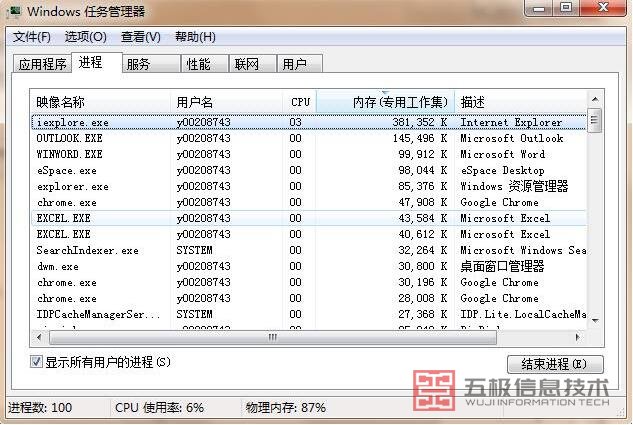This screenshot has height=425, width=633.
Task: Select the eSpace.exe process row
Action: pyautogui.click(x=309, y=170)
